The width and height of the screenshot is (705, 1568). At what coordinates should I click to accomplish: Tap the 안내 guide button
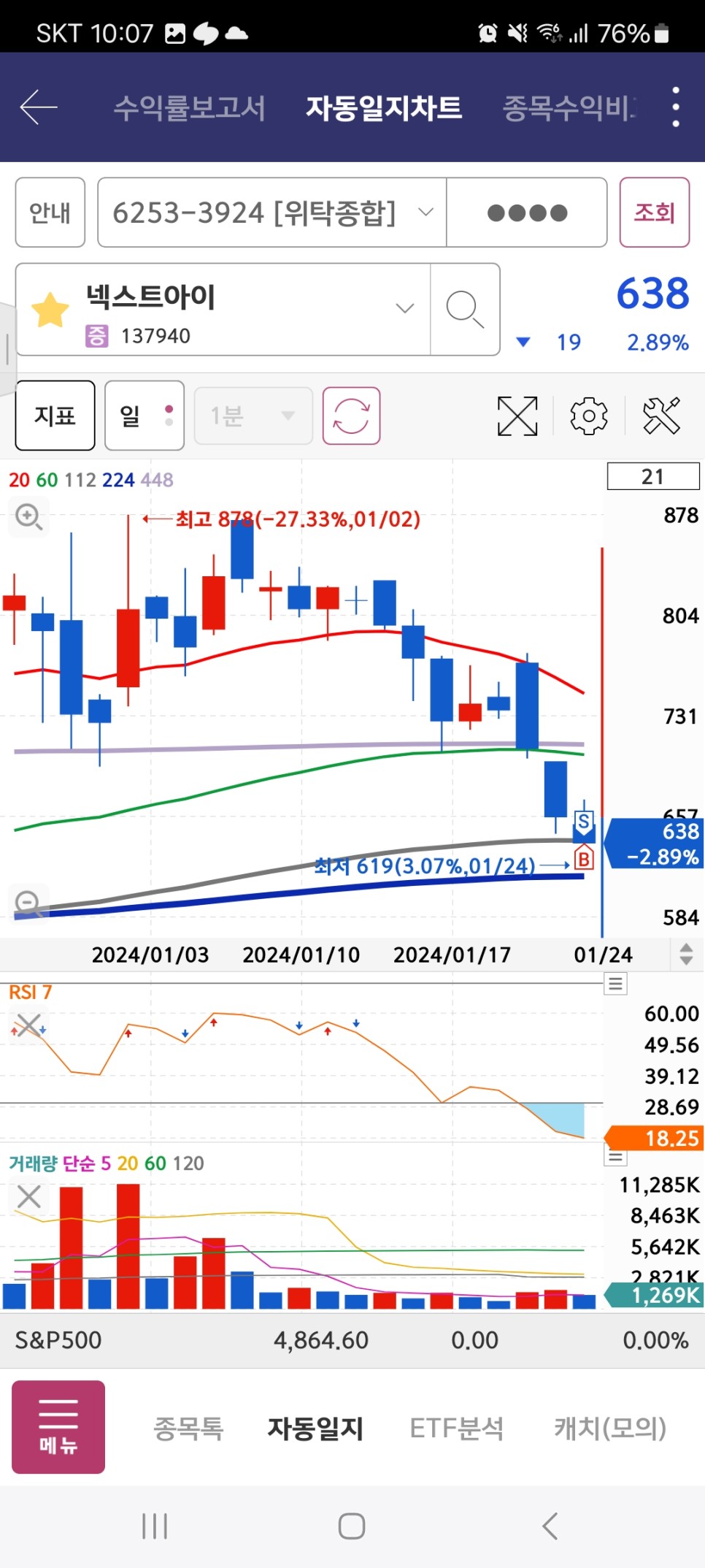click(x=50, y=213)
